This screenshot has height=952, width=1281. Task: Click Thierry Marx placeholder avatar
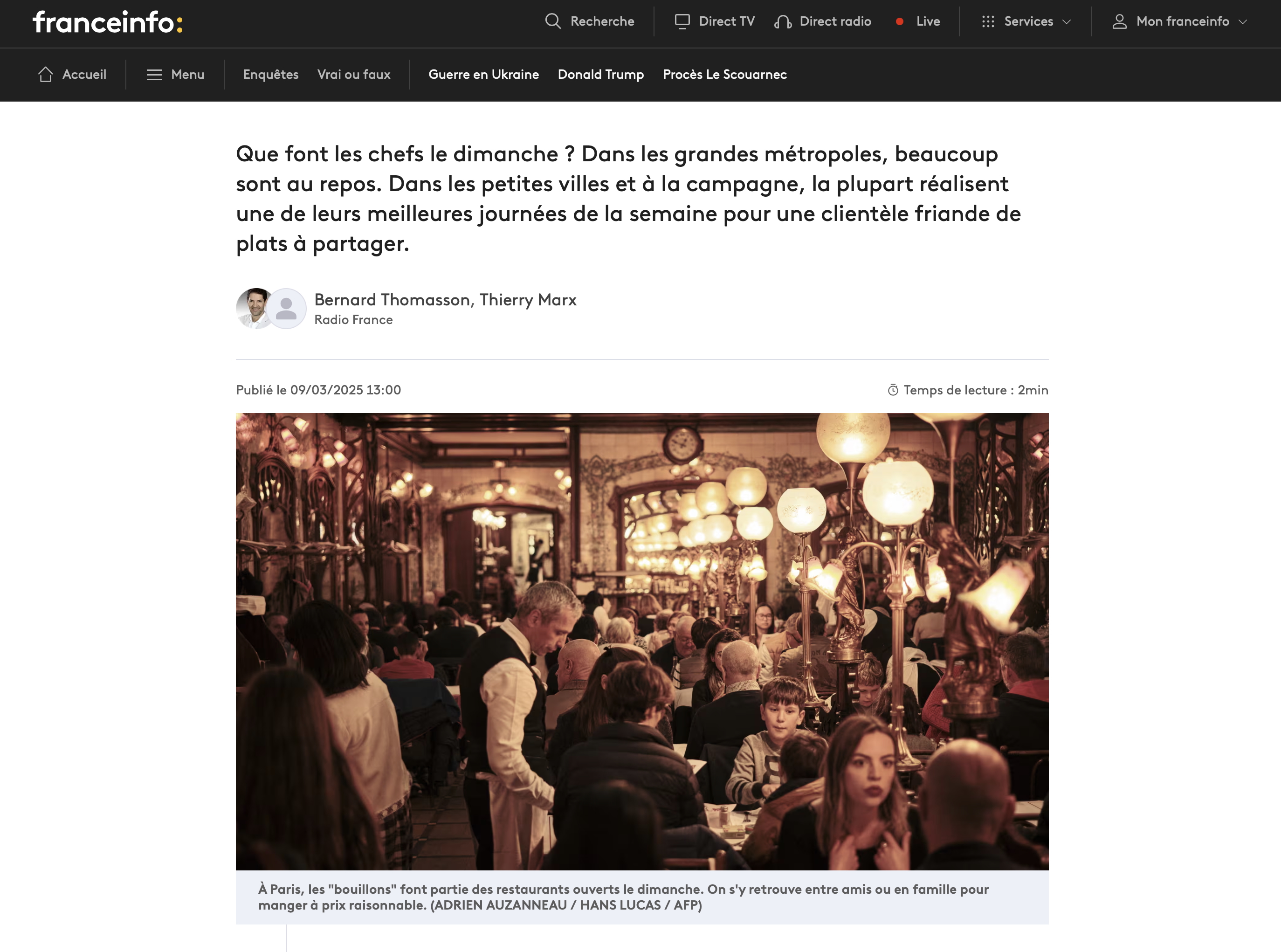click(x=286, y=308)
